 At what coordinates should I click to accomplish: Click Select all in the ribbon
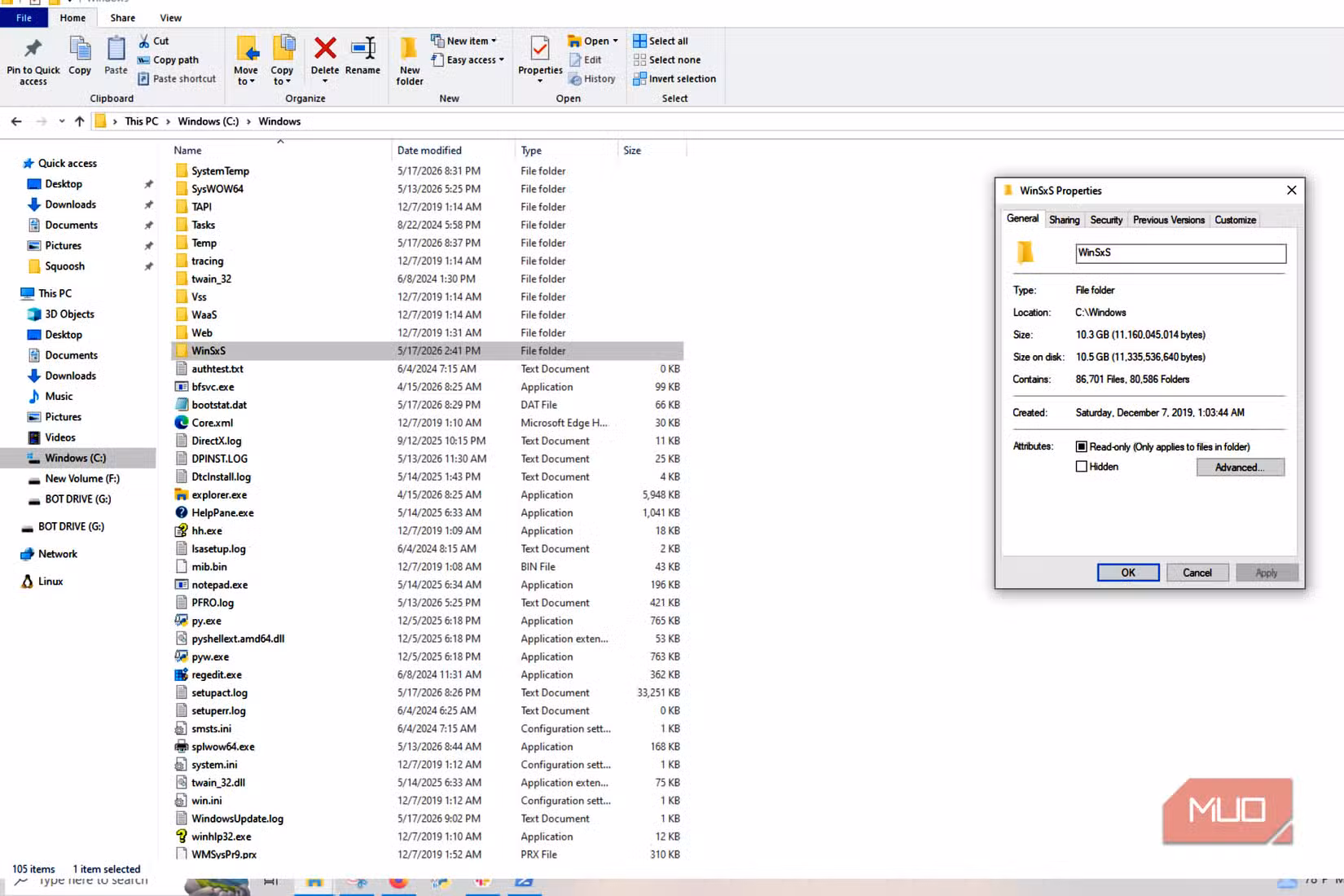point(661,41)
